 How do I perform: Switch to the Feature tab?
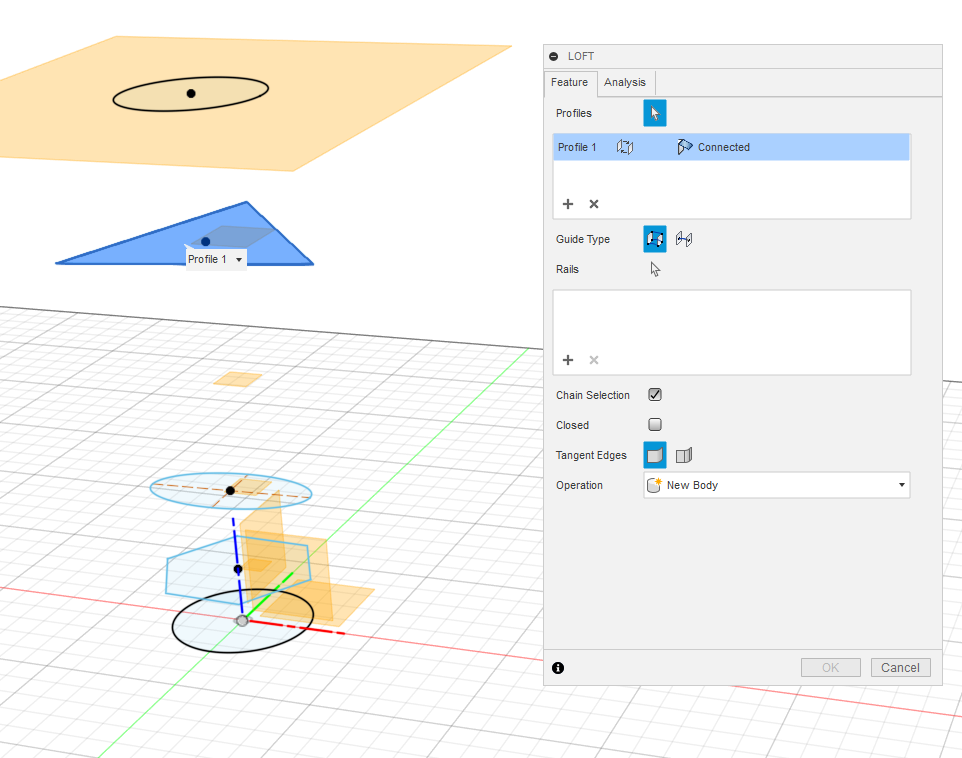569,82
